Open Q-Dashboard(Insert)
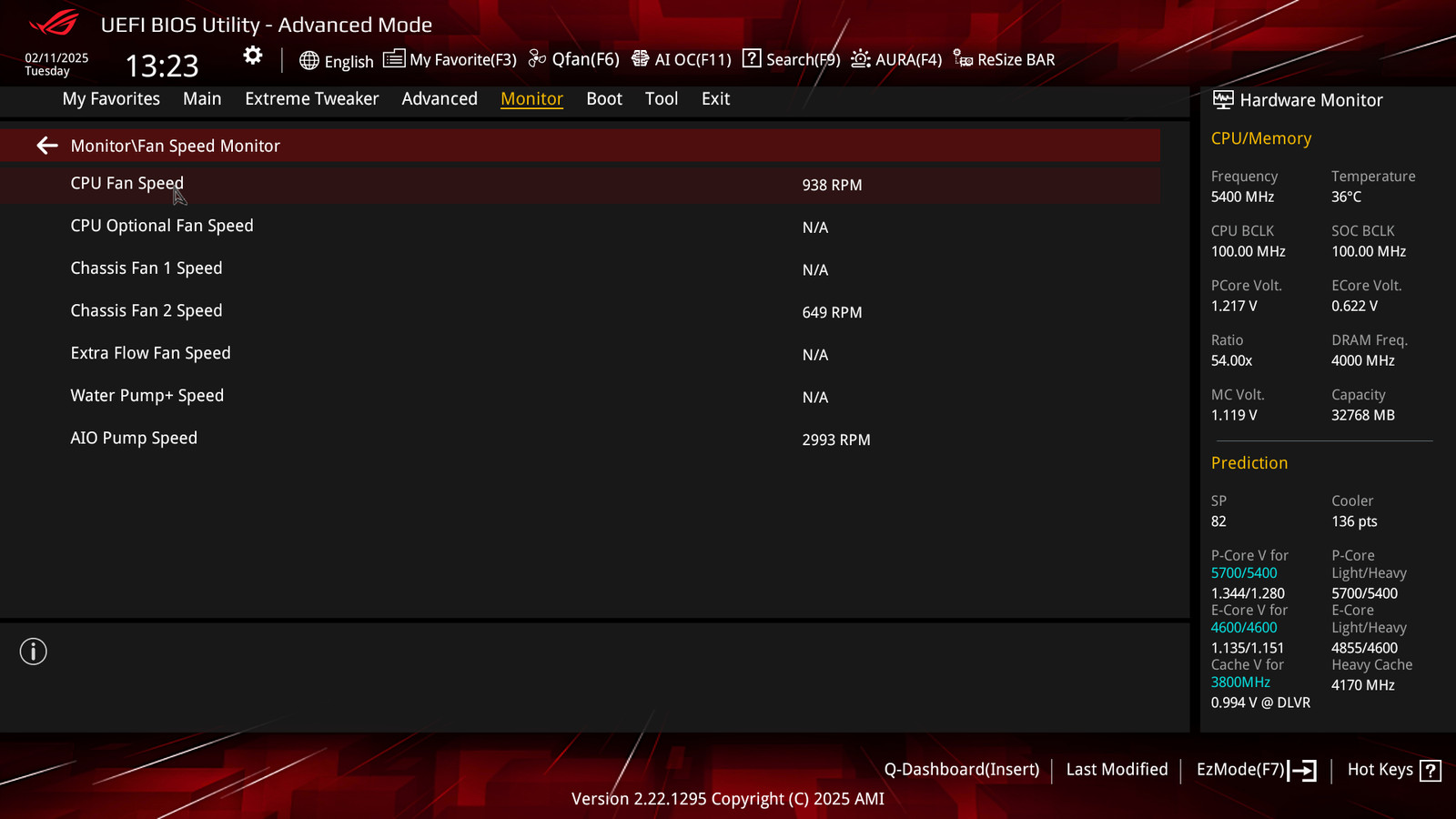 [962, 770]
